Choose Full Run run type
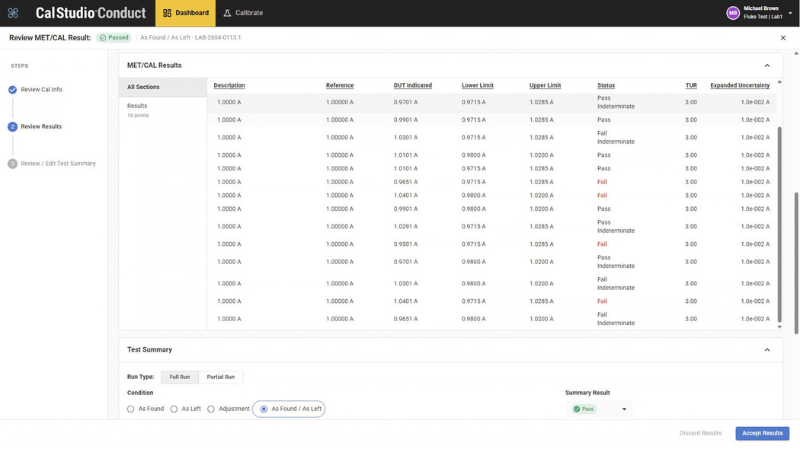 click(x=180, y=377)
